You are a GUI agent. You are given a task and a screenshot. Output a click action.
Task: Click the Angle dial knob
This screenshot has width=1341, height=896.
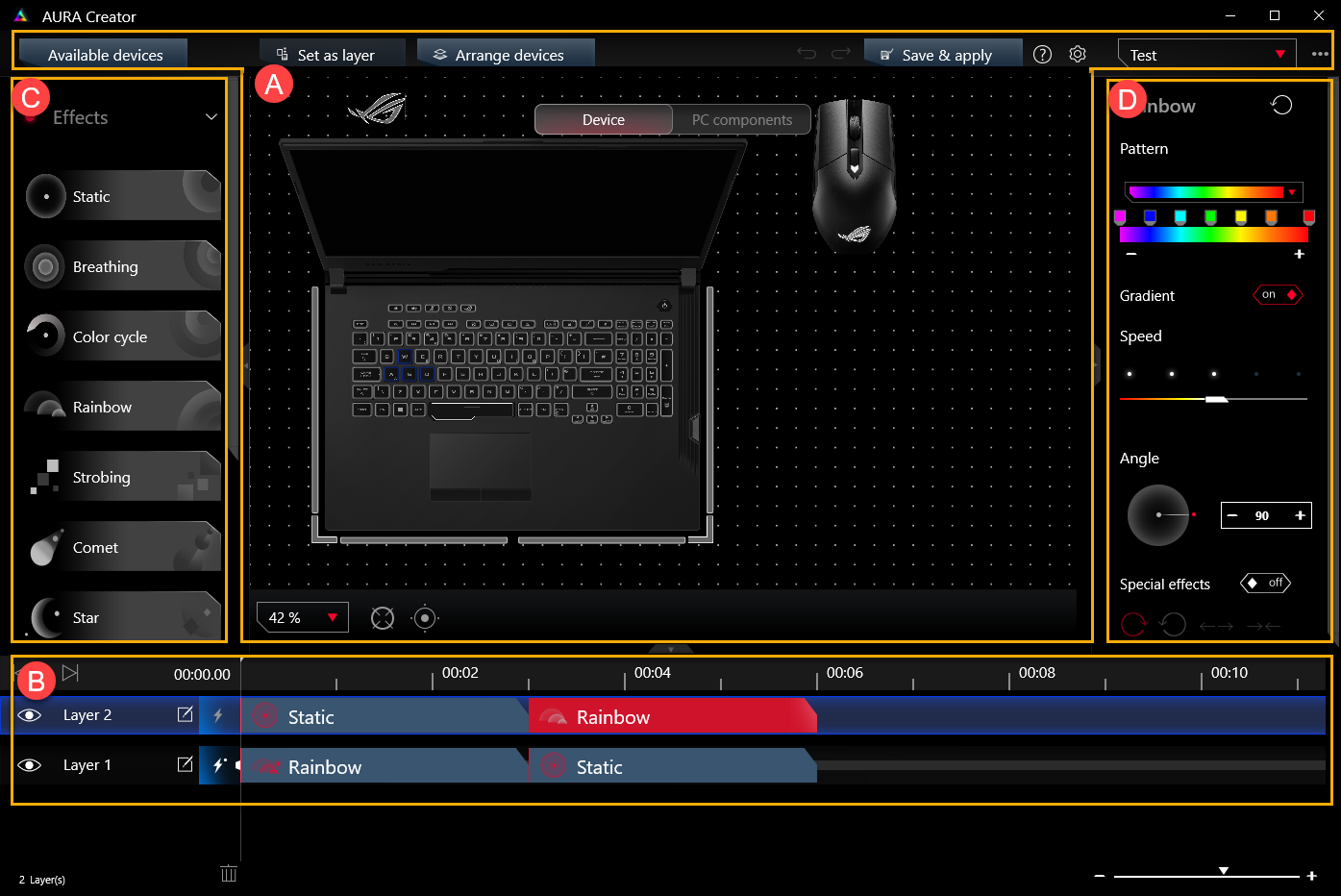pos(1158,515)
